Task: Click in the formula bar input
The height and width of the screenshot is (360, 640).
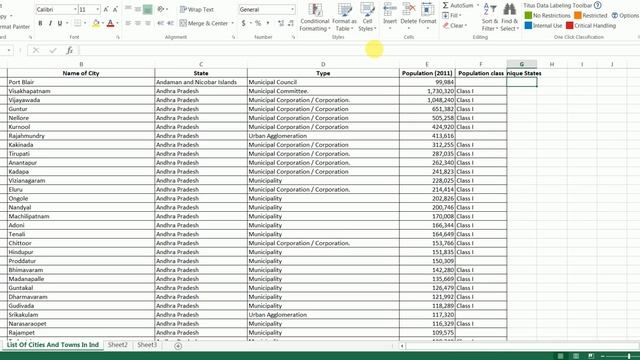Action: tap(359, 50)
